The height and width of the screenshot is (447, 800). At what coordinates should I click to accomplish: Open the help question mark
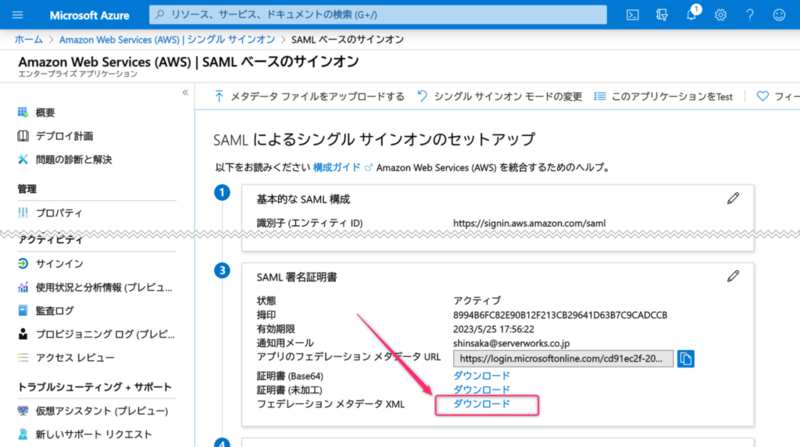click(x=749, y=15)
